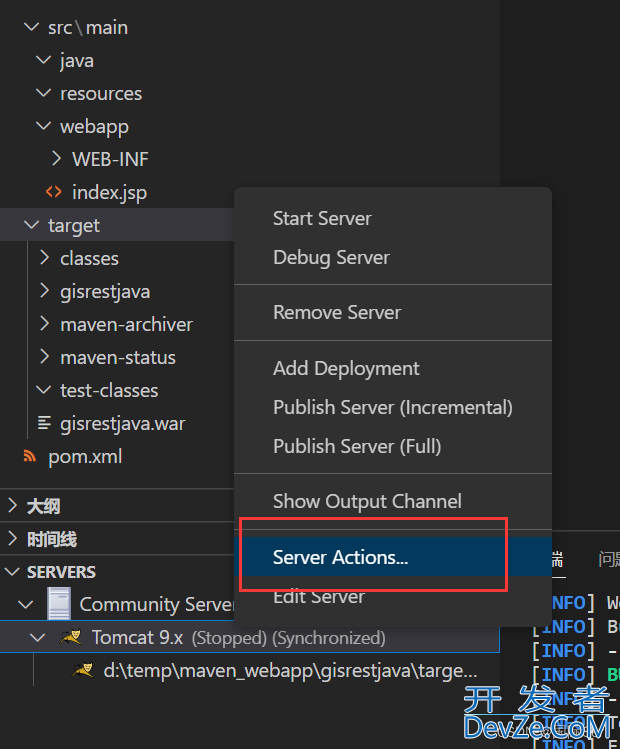Click the Tomcat icon beside the deployment path

pyautogui.click(x=83, y=670)
